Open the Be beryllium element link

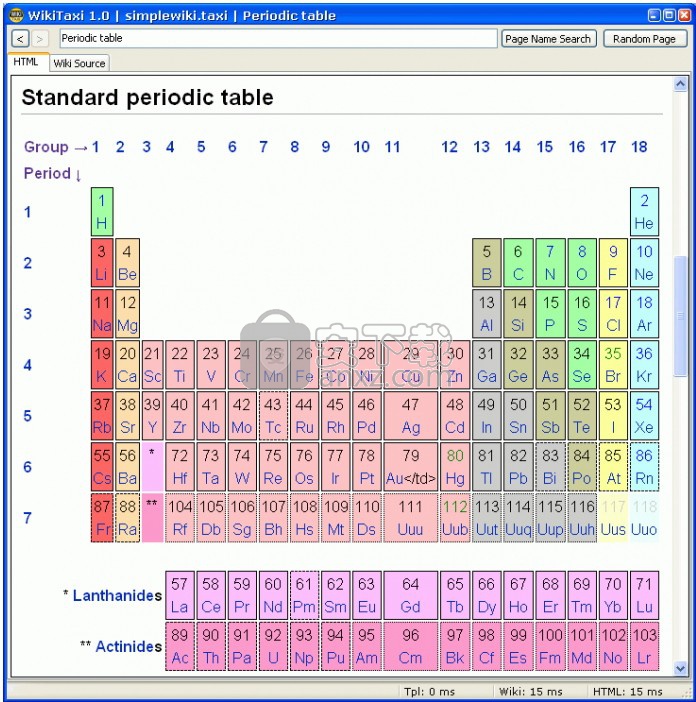[x=127, y=274]
